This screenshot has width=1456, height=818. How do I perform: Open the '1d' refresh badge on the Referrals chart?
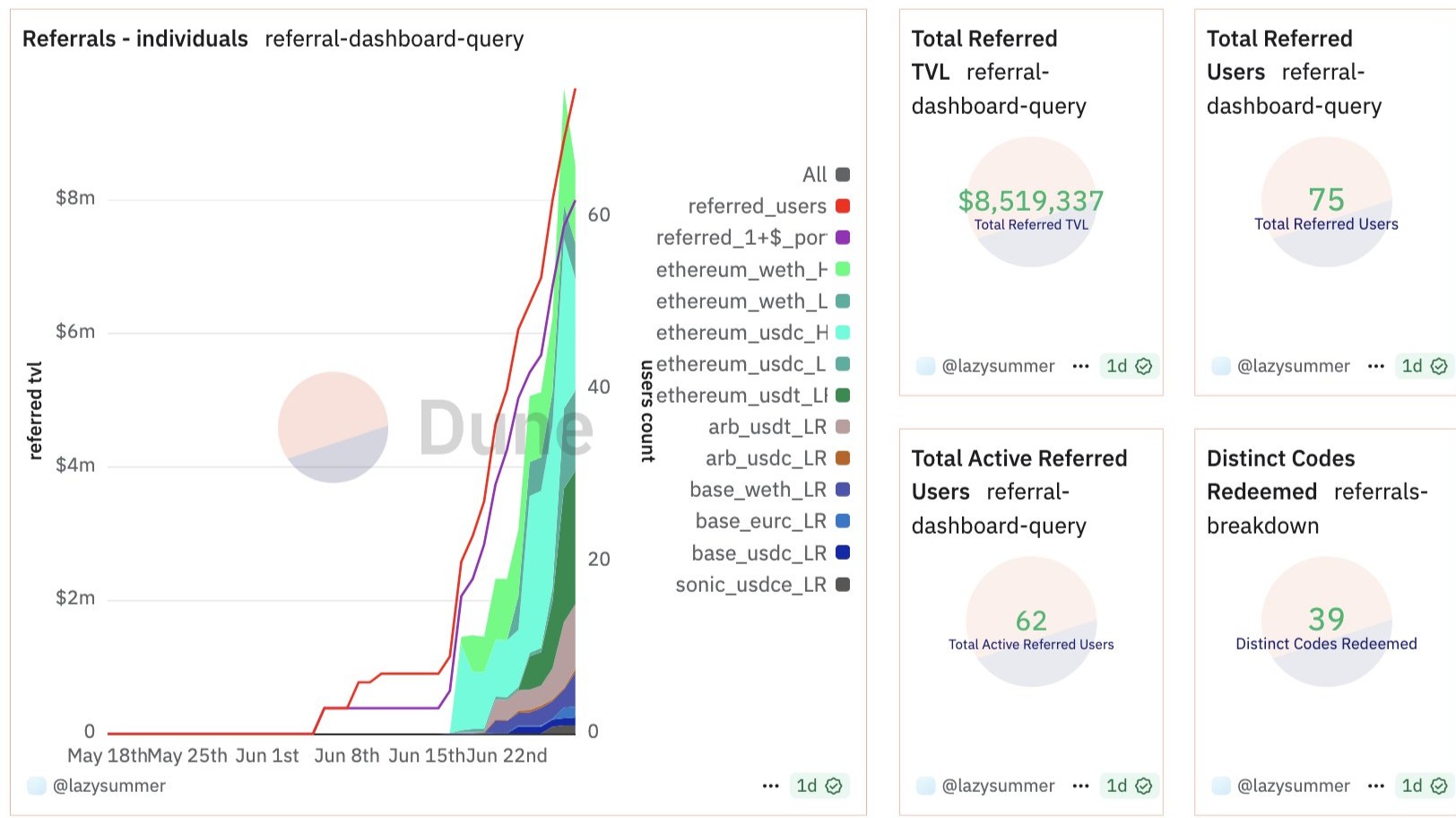pyautogui.click(x=806, y=786)
